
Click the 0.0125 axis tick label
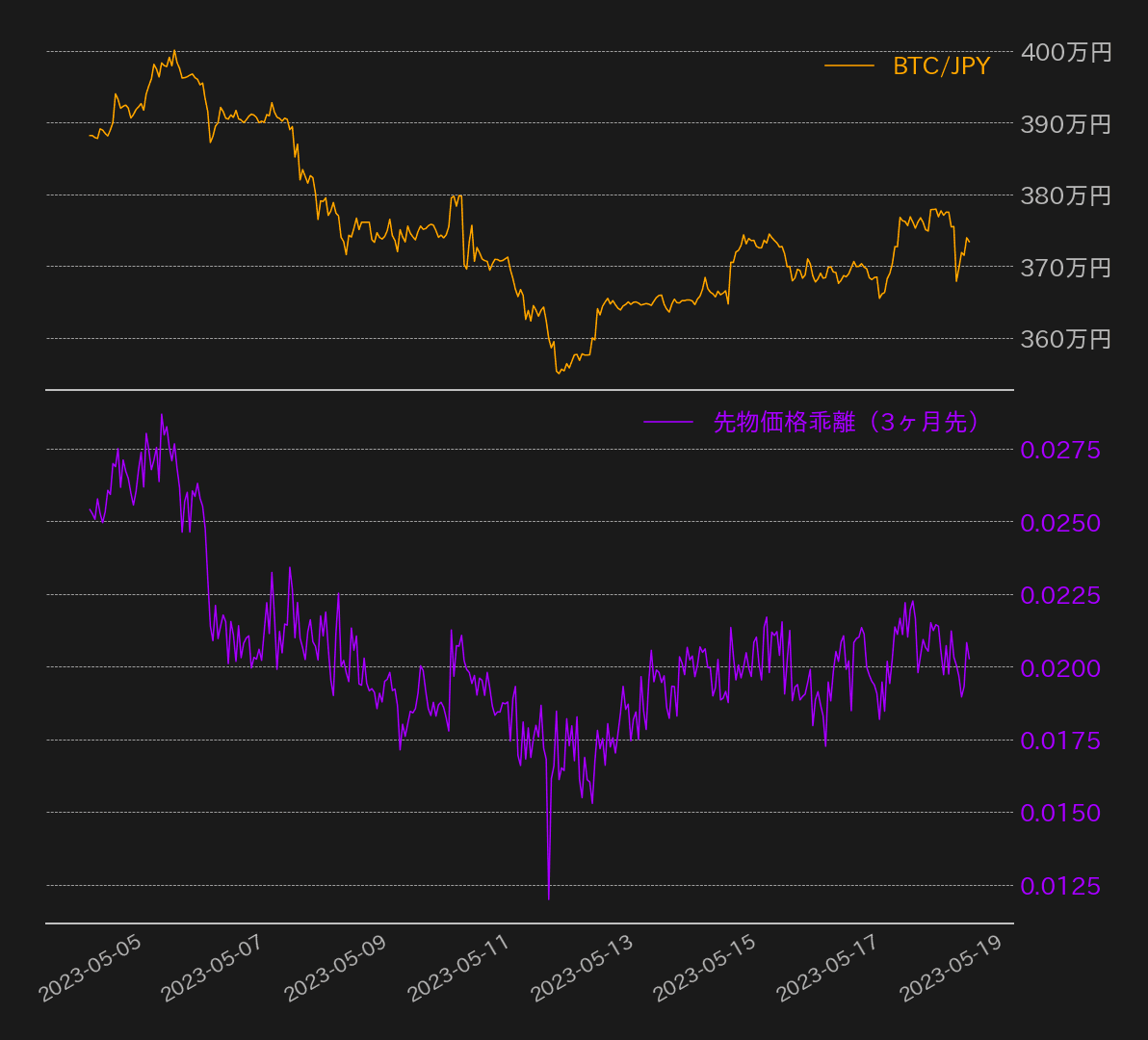pyautogui.click(x=1060, y=885)
